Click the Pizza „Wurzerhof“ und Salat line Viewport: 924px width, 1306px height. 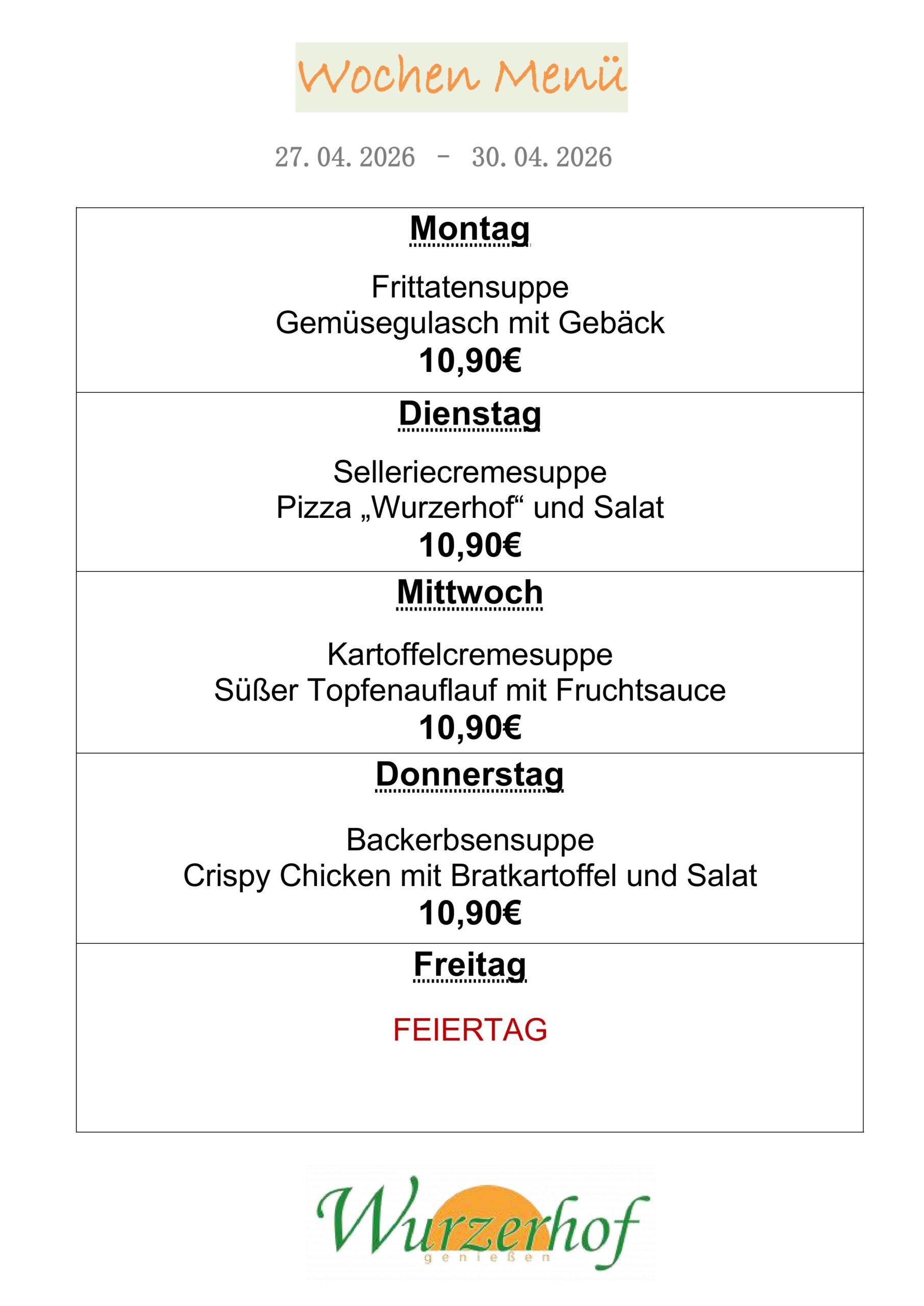point(470,508)
